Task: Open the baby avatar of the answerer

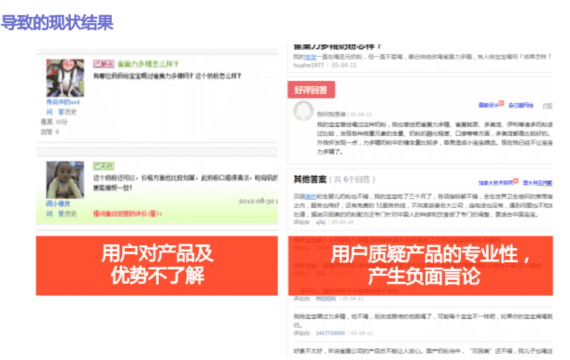Action: pos(65,180)
